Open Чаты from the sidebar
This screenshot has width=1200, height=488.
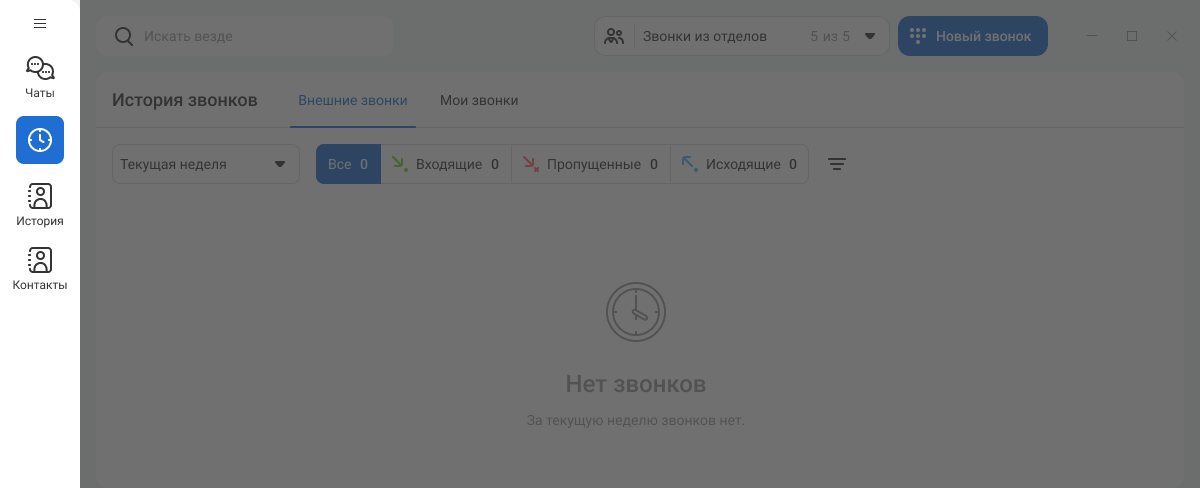pos(40,77)
